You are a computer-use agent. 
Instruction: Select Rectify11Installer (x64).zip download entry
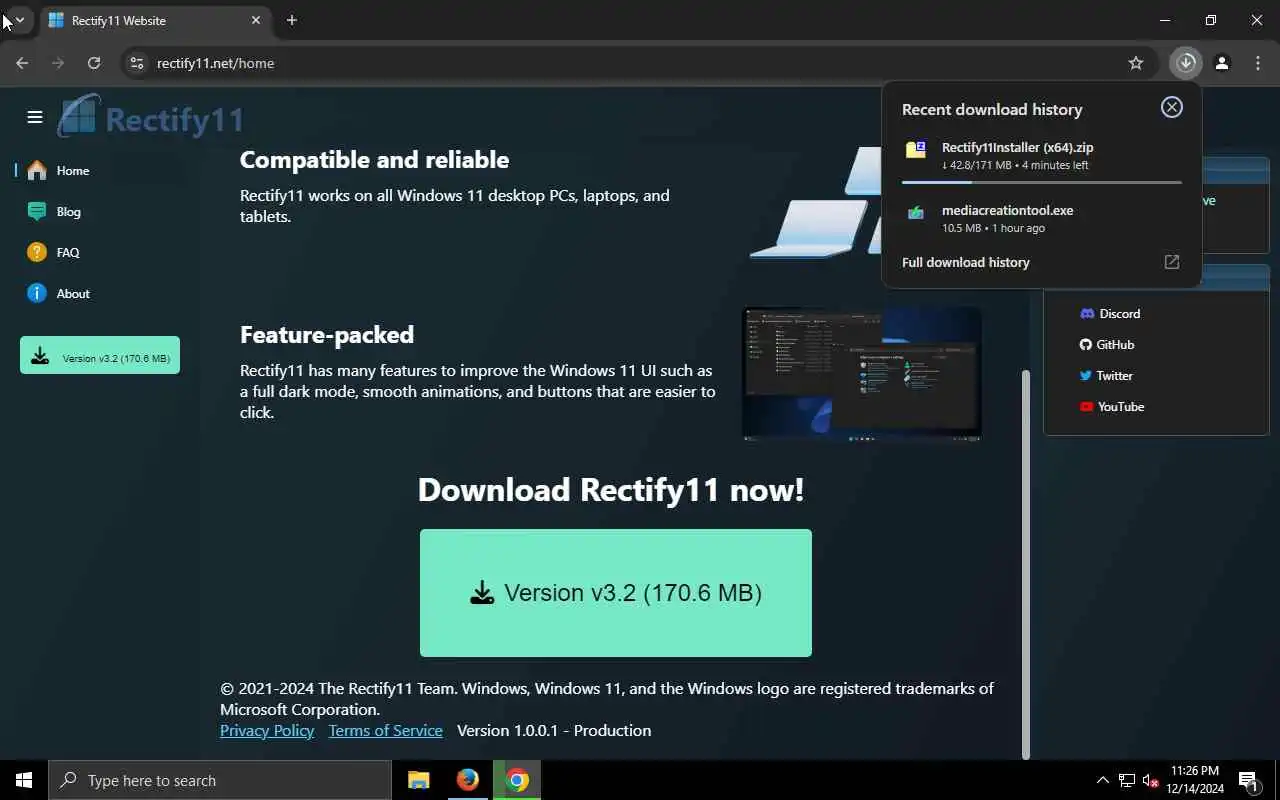click(1042, 156)
